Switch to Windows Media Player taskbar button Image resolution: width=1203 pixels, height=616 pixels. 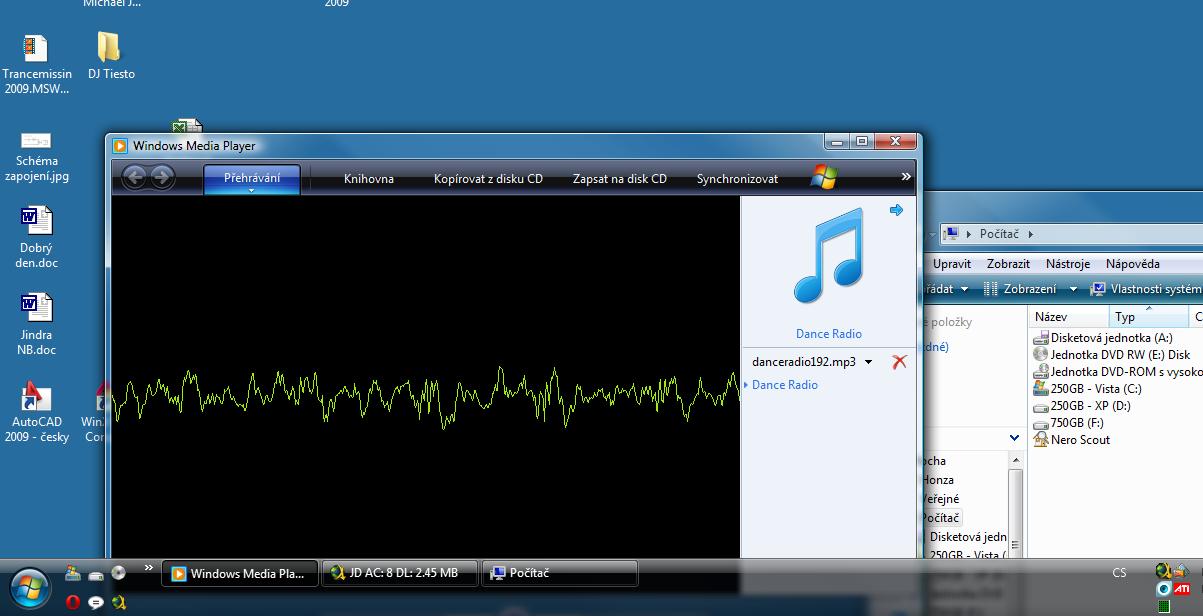240,573
